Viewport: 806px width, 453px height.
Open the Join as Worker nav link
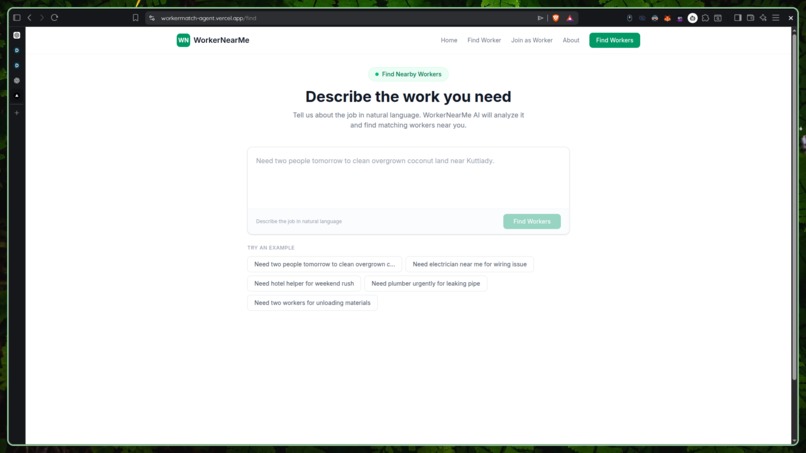click(x=532, y=40)
